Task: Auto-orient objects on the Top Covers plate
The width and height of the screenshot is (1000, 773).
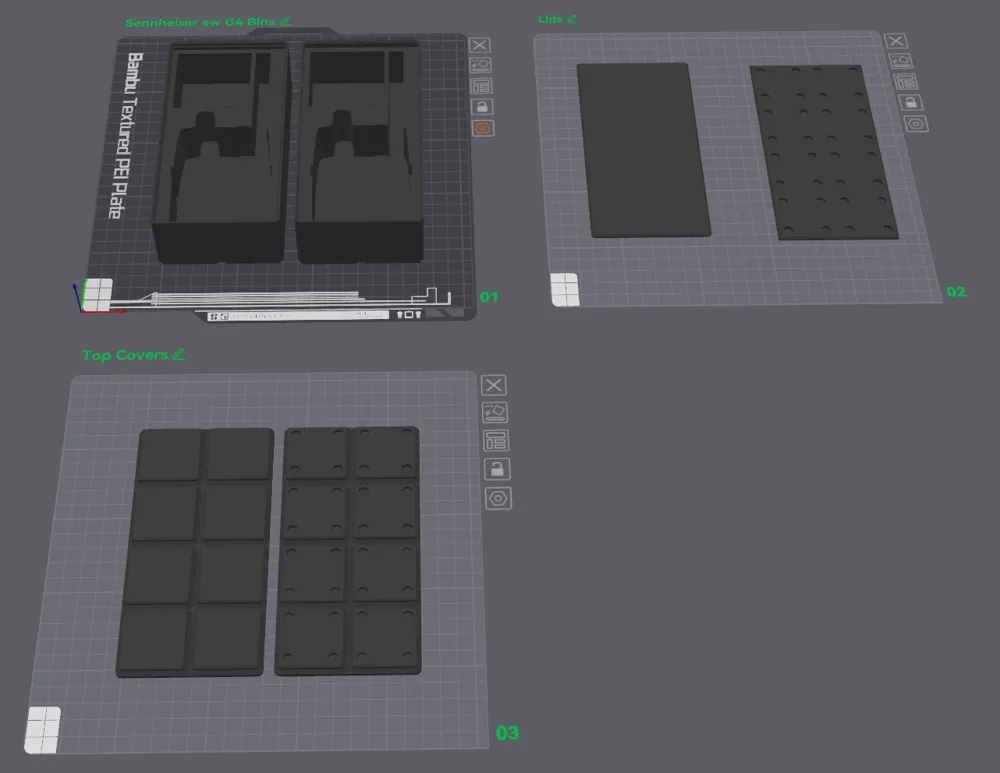Action: pyautogui.click(x=495, y=413)
